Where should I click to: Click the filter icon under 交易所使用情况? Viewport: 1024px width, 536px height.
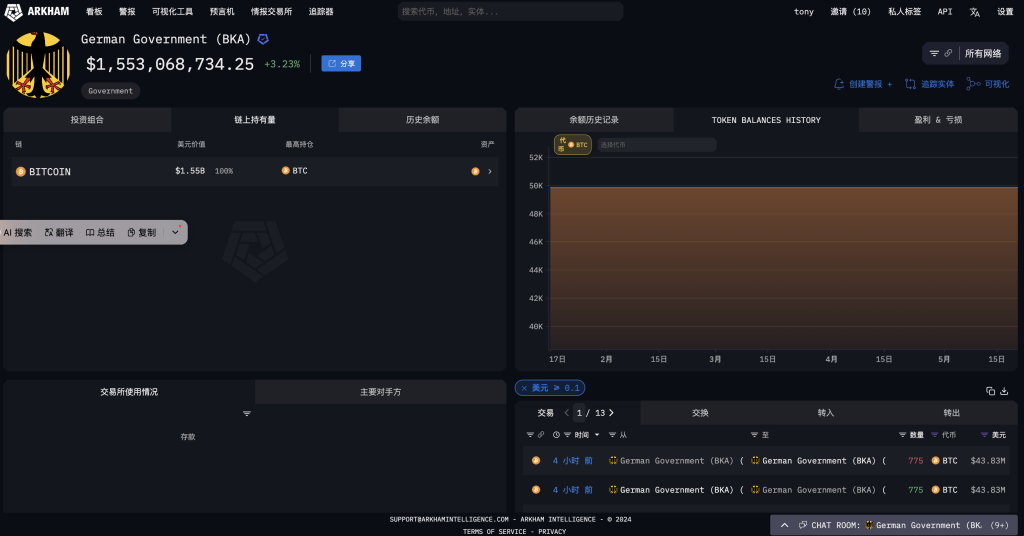click(247, 413)
